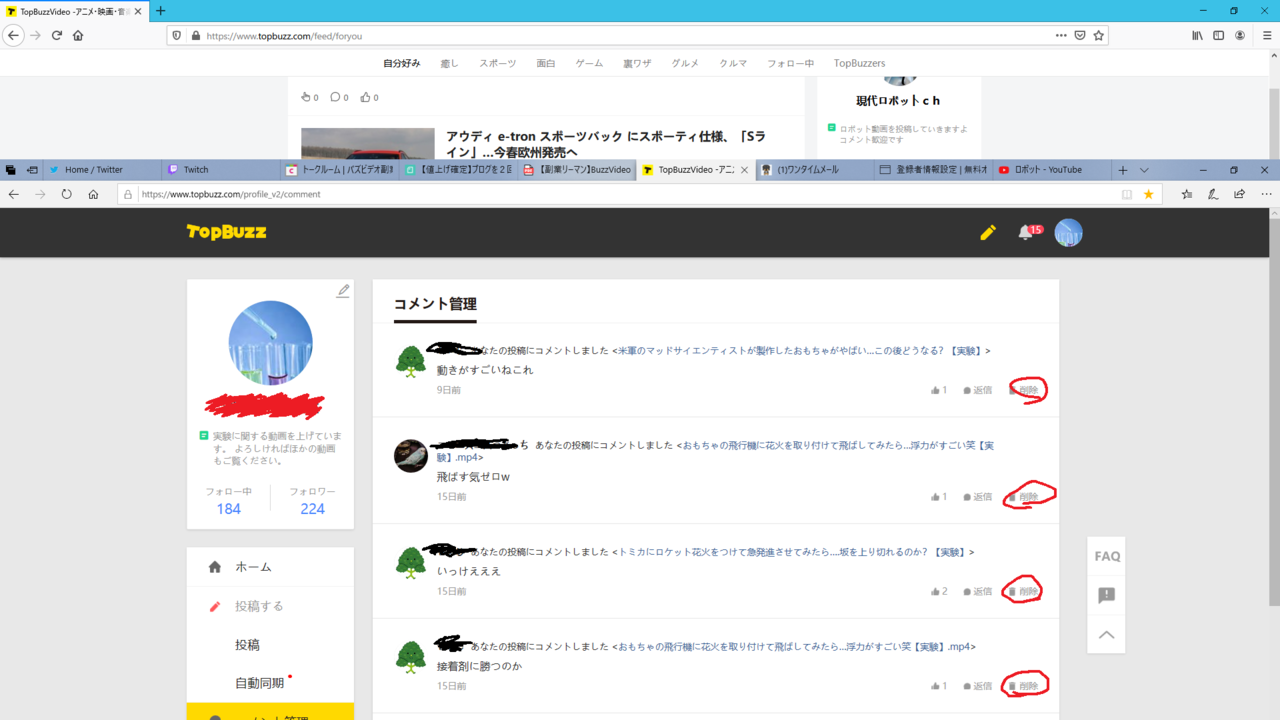Screen dimensions: 1280x720
Task: Refresh the Edge profile comment page
Action: click(x=67, y=194)
